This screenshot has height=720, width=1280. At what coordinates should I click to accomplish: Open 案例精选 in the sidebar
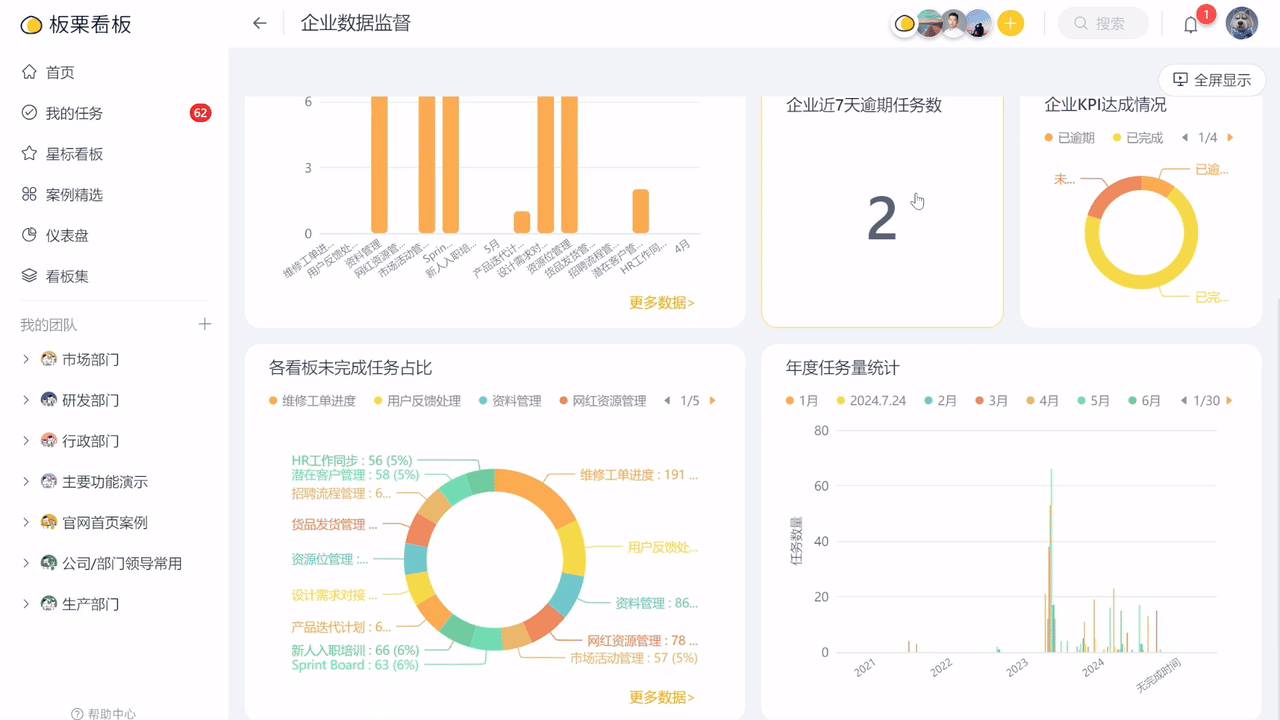pos(74,195)
